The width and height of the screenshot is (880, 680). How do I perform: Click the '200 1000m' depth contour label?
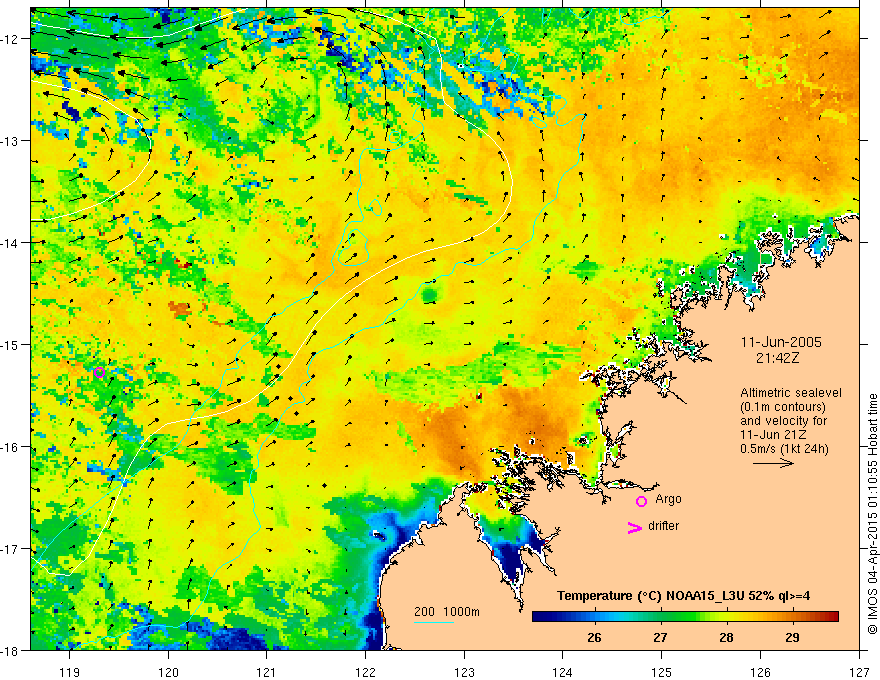[447, 612]
